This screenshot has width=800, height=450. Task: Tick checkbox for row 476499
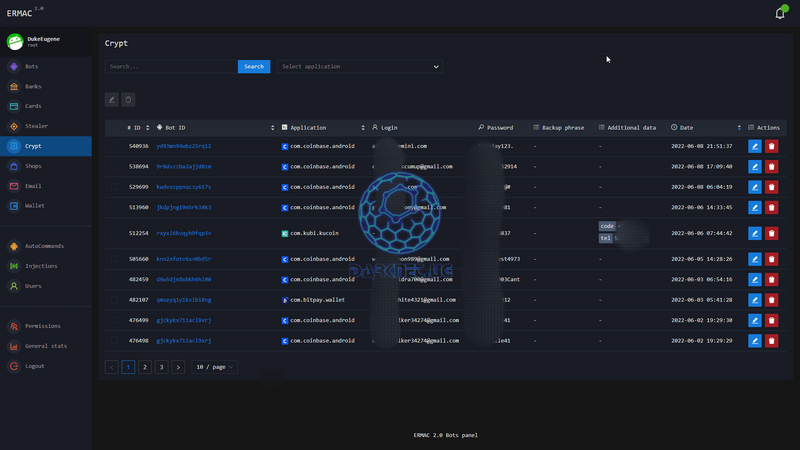tap(115, 320)
